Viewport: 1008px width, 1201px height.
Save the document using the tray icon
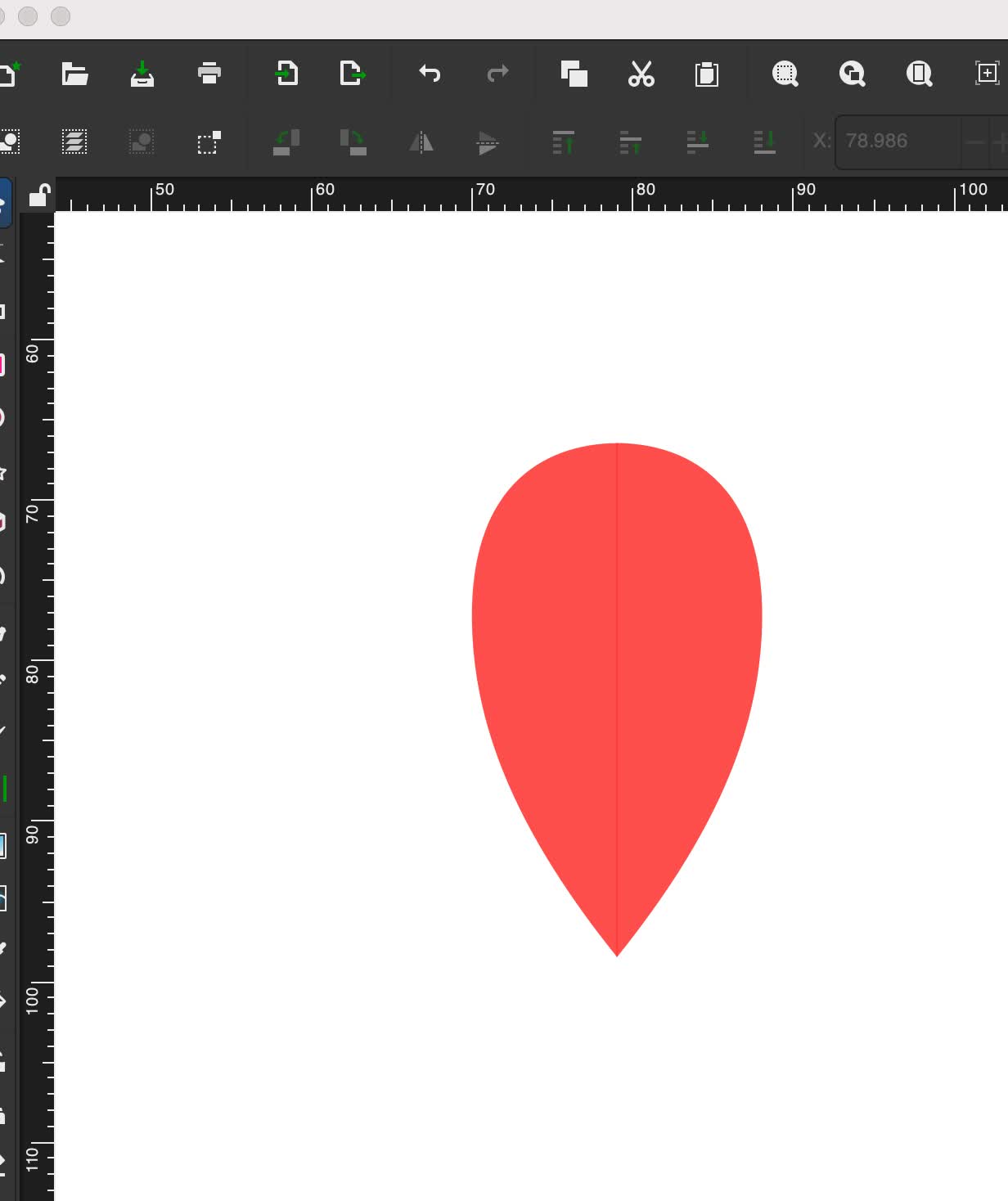[x=142, y=74]
